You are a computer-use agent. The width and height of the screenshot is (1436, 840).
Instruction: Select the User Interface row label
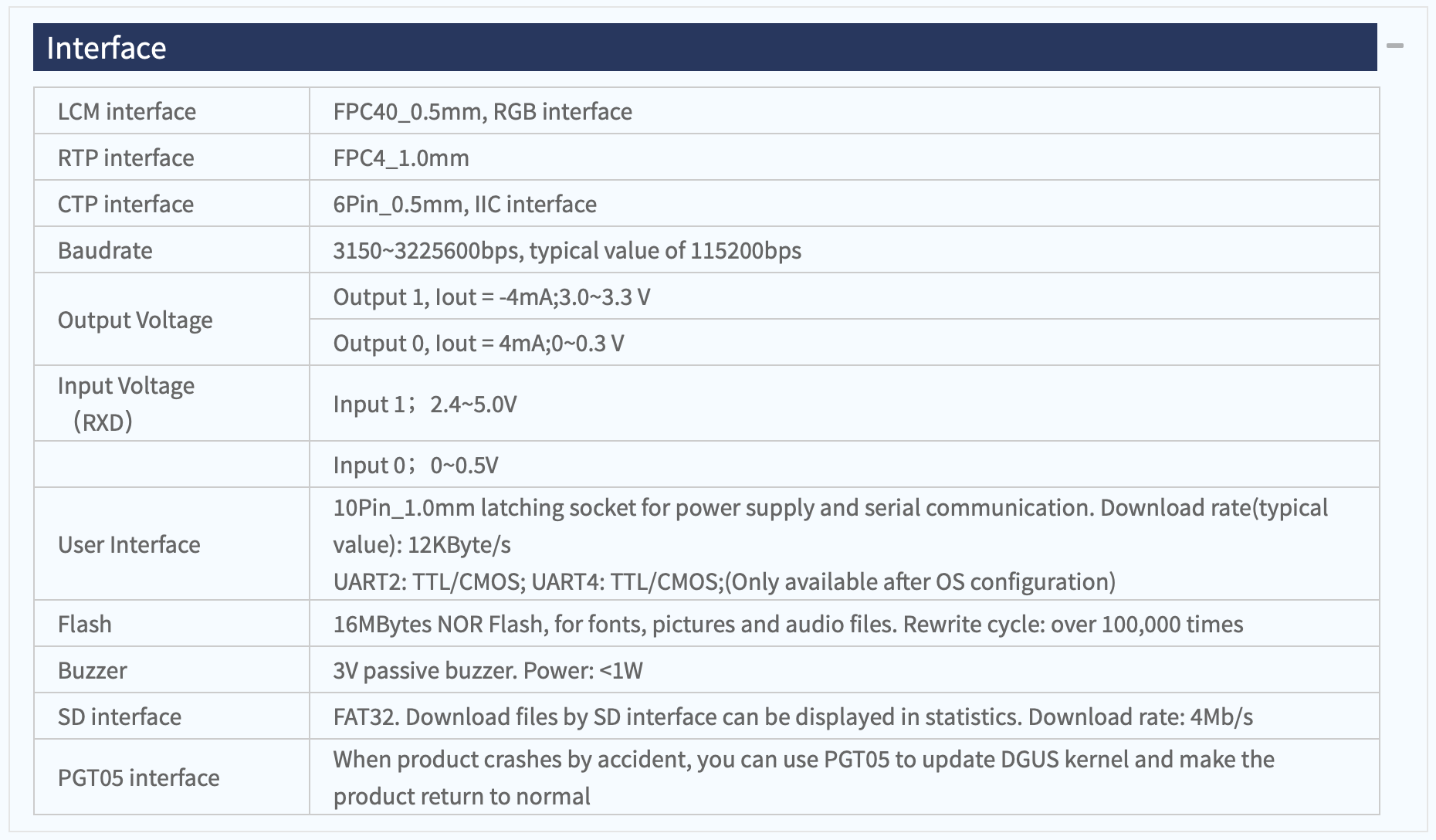(129, 544)
